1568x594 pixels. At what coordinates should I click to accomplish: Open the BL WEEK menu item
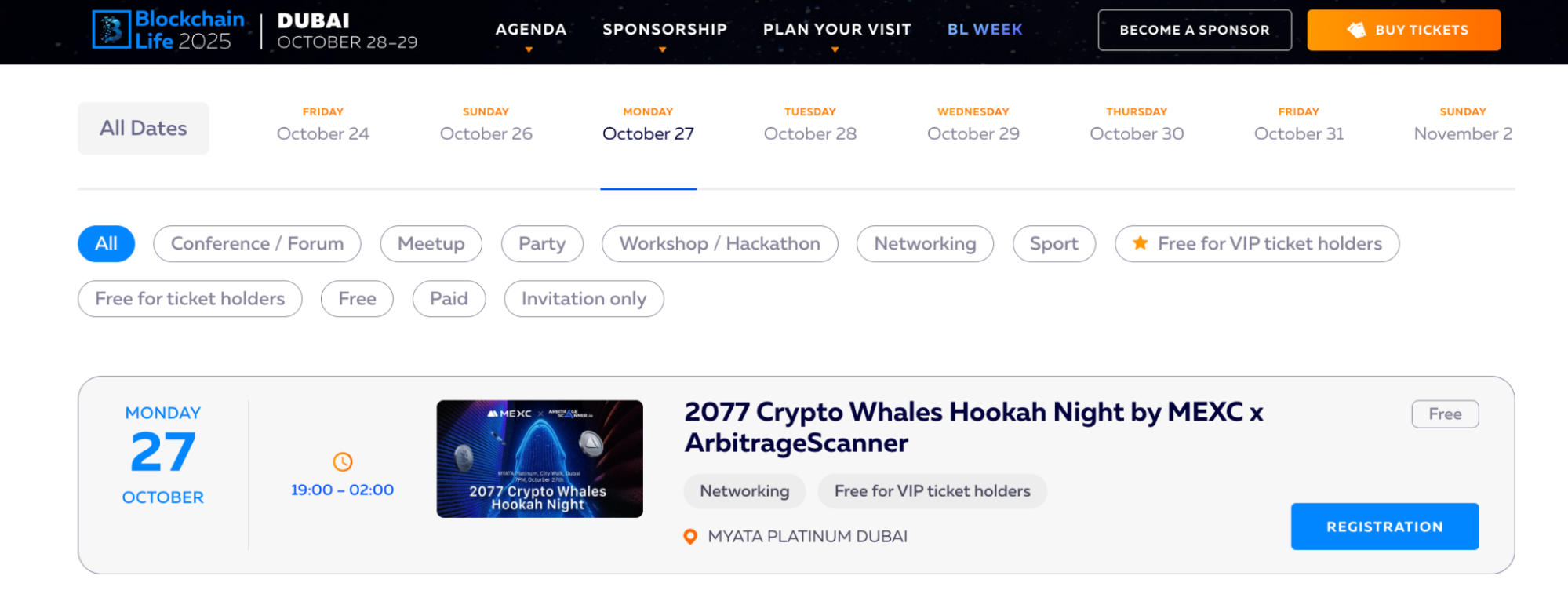click(984, 30)
